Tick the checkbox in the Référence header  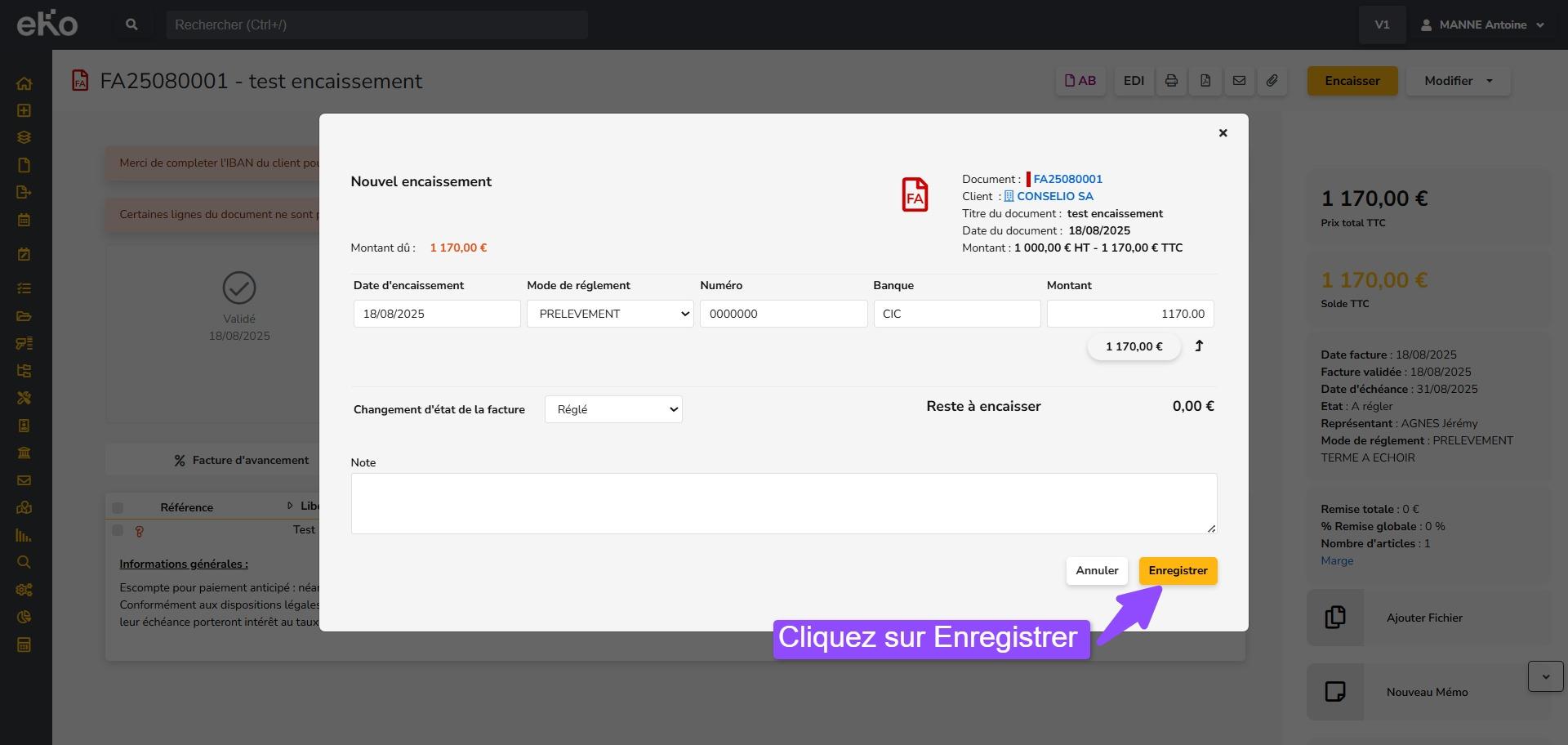tap(118, 507)
